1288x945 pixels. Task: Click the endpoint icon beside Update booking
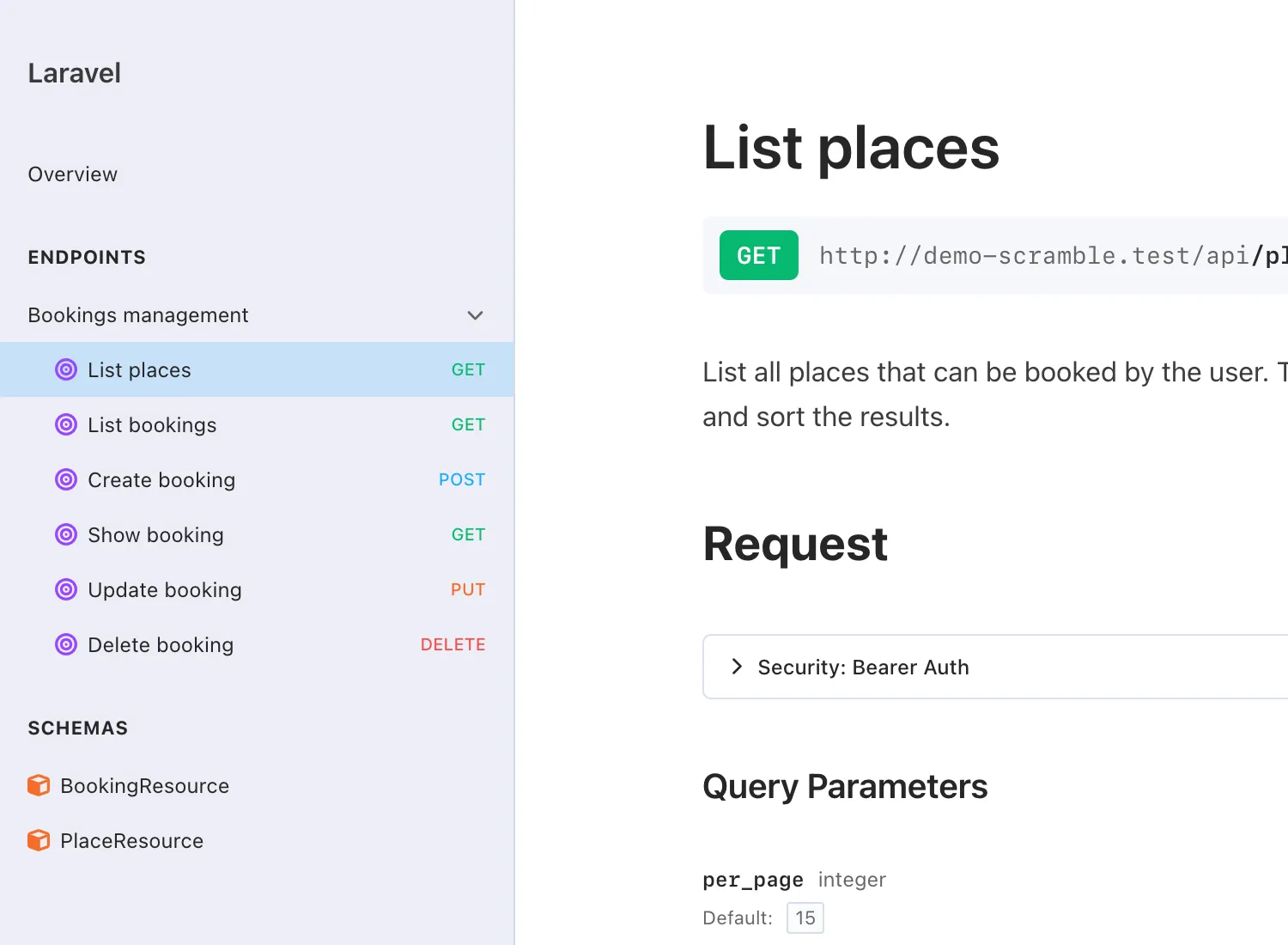66,589
